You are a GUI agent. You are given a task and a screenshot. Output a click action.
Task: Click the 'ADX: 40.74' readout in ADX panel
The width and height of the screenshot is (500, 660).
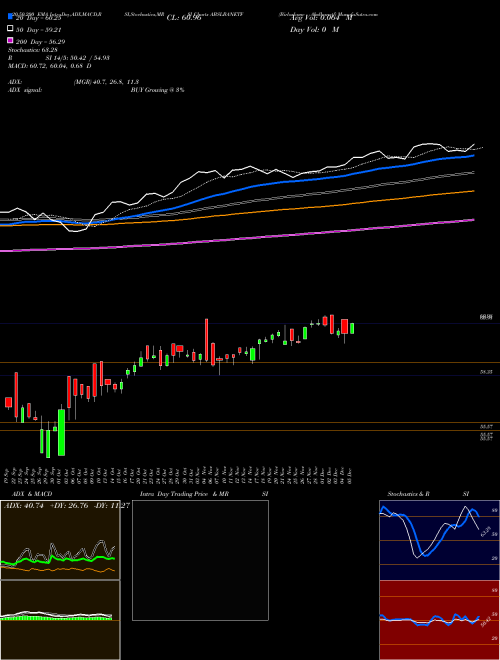point(23,506)
